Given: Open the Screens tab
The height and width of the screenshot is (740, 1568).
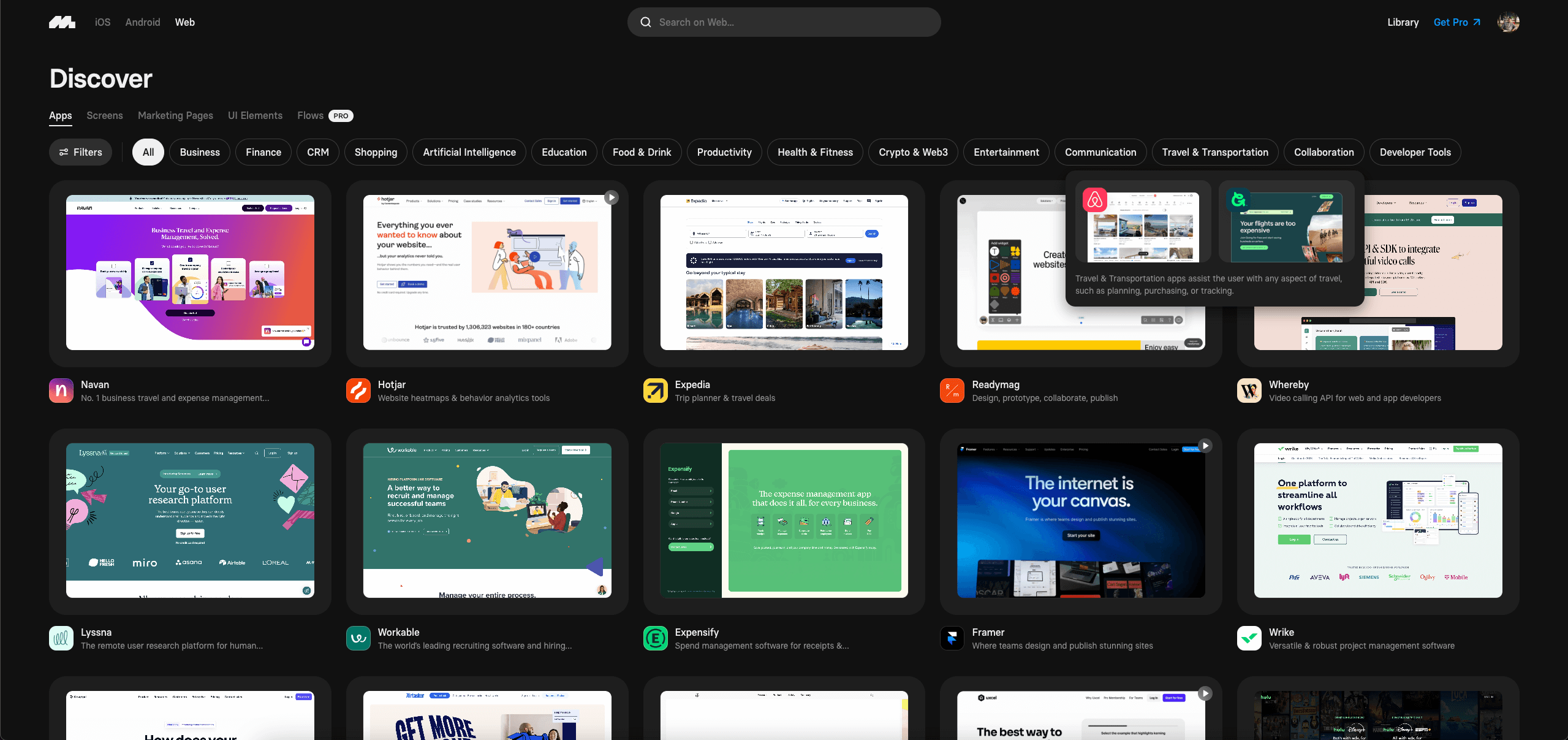Looking at the screenshot, I should point(105,115).
